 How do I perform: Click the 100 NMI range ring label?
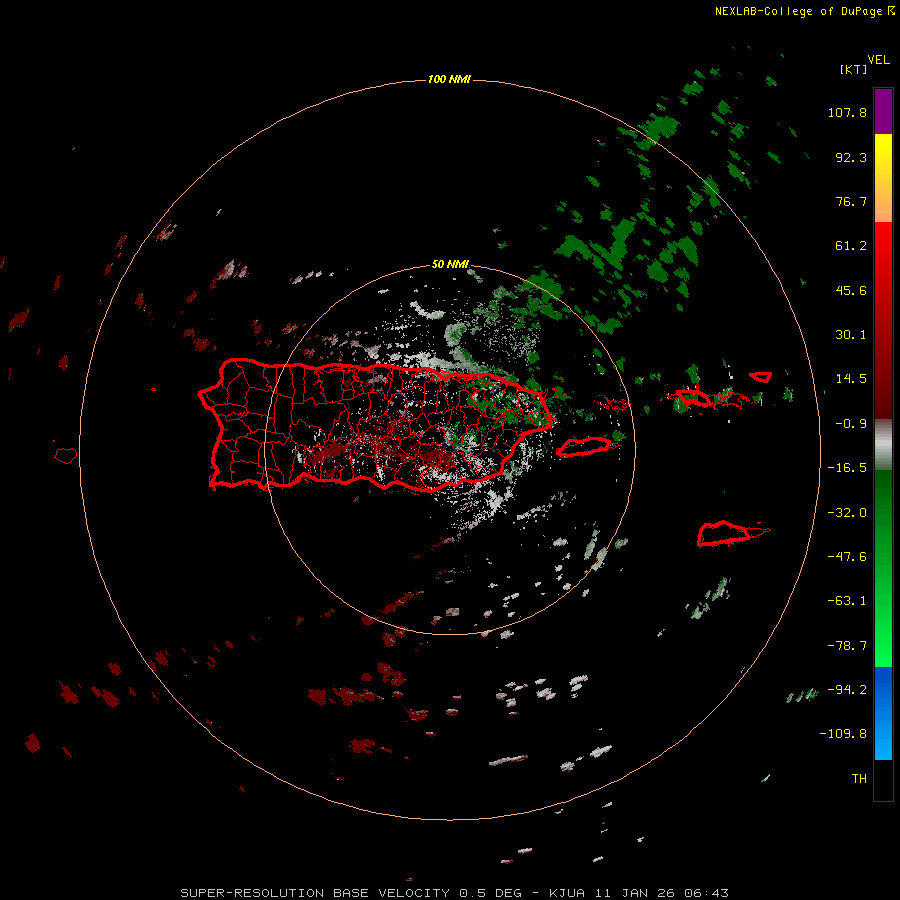[449, 79]
